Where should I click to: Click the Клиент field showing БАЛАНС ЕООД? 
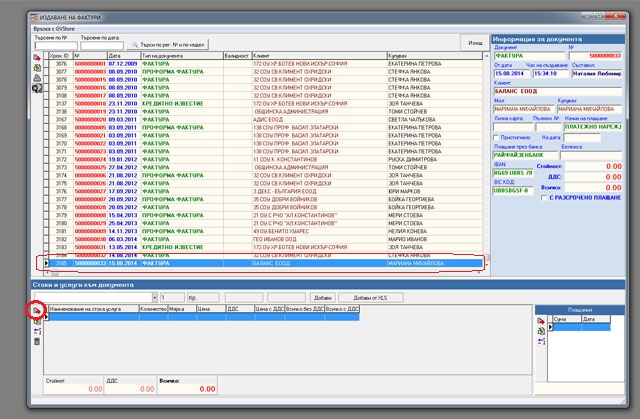pyautogui.click(x=558, y=91)
